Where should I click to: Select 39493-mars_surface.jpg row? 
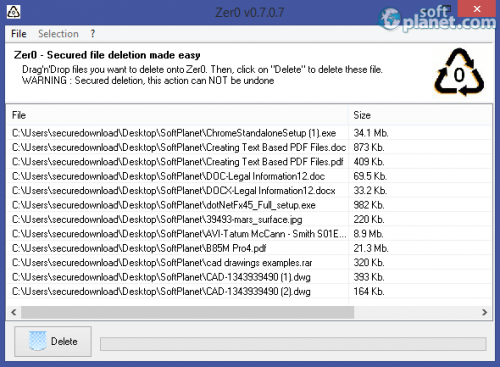(x=249, y=219)
